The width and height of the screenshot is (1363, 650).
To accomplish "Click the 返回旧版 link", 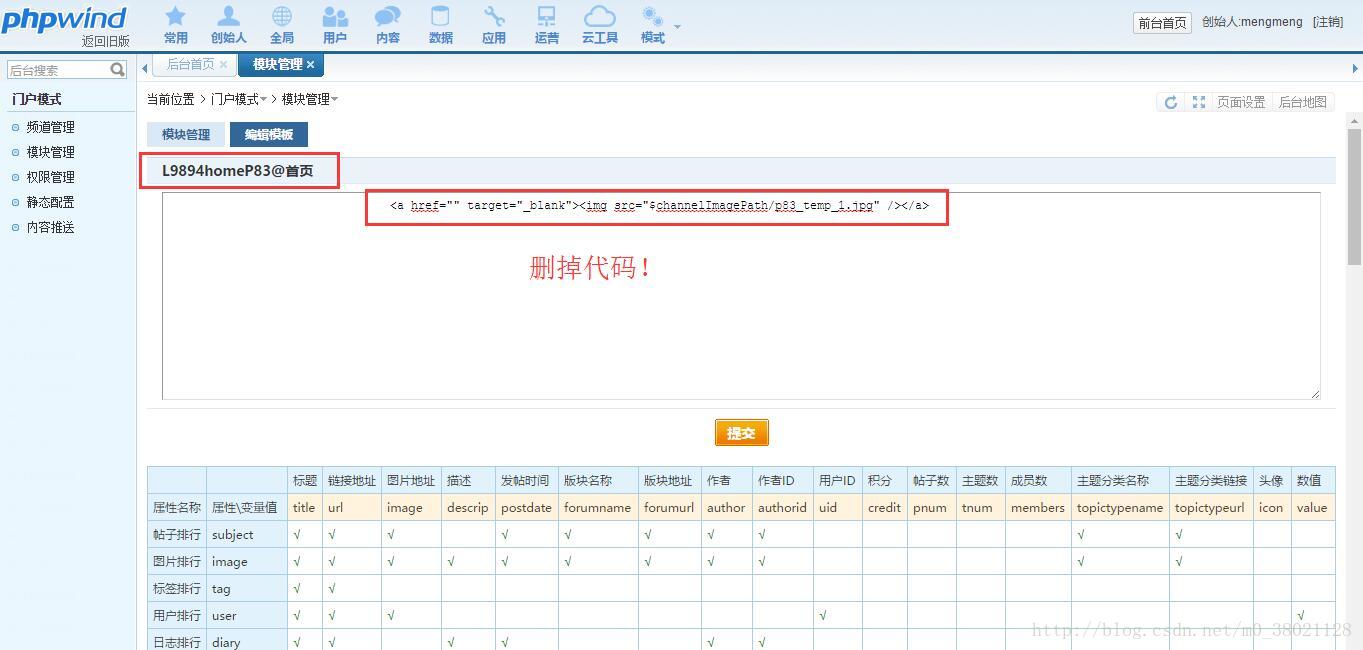I will (x=106, y=41).
